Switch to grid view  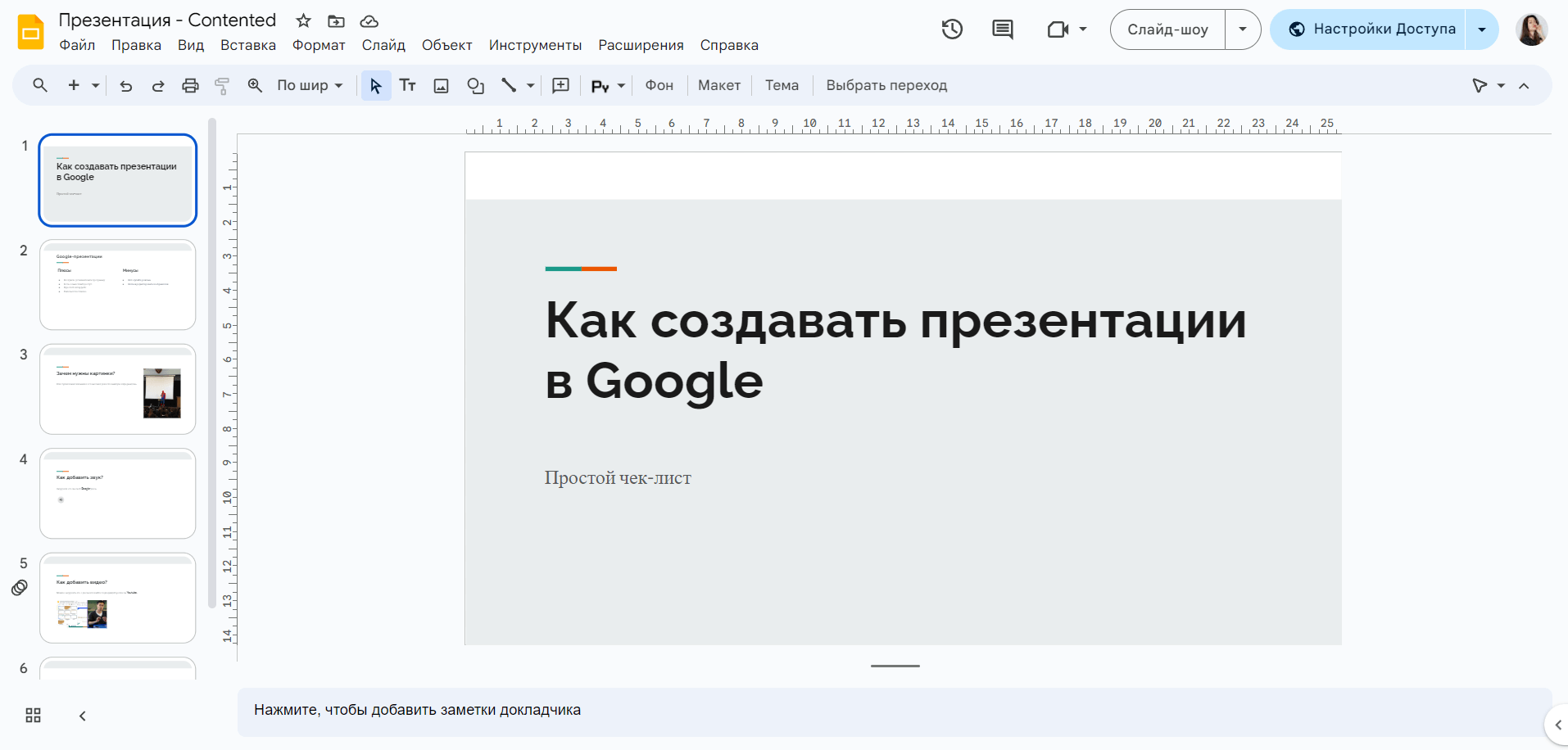pyautogui.click(x=33, y=716)
